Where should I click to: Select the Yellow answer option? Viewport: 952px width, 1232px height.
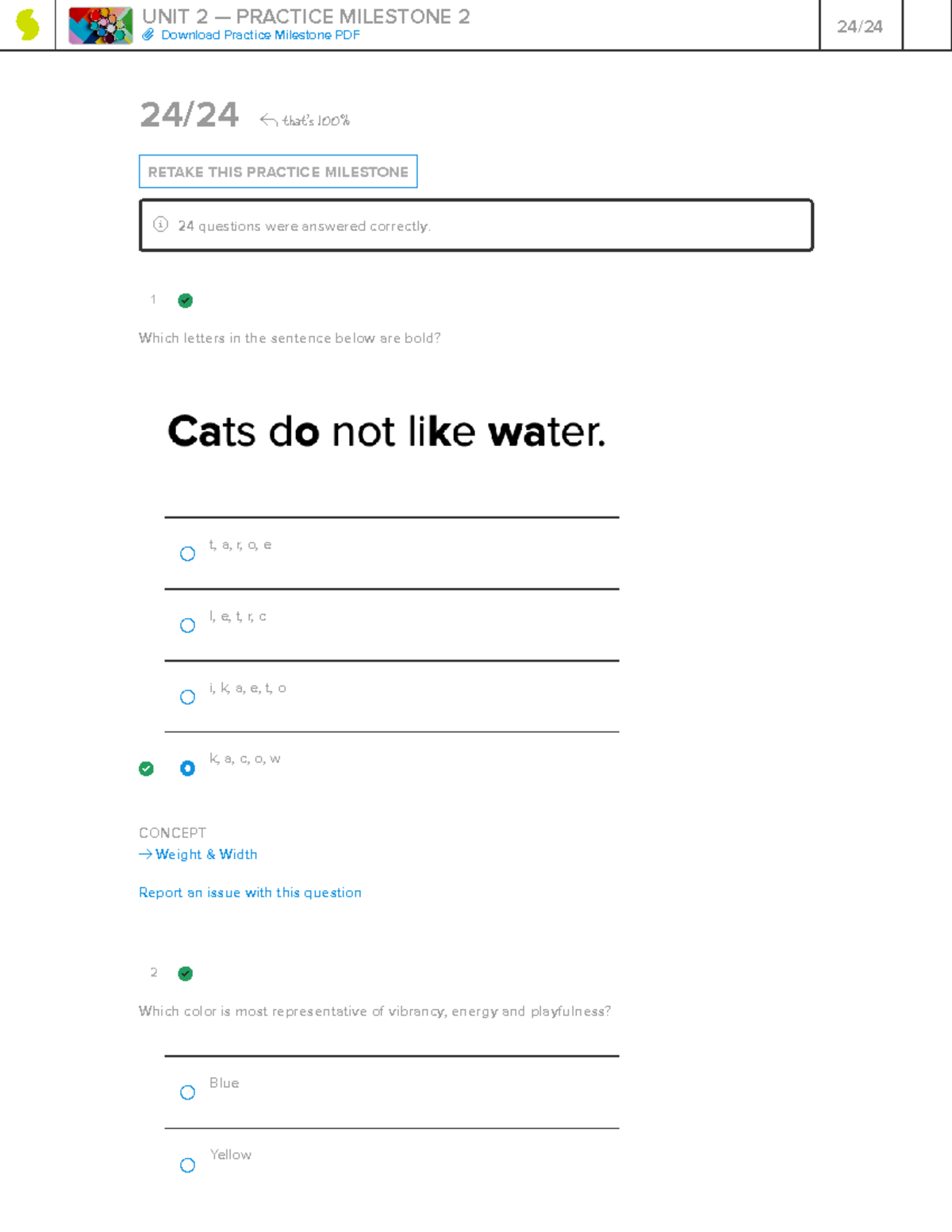tap(187, 1165)
